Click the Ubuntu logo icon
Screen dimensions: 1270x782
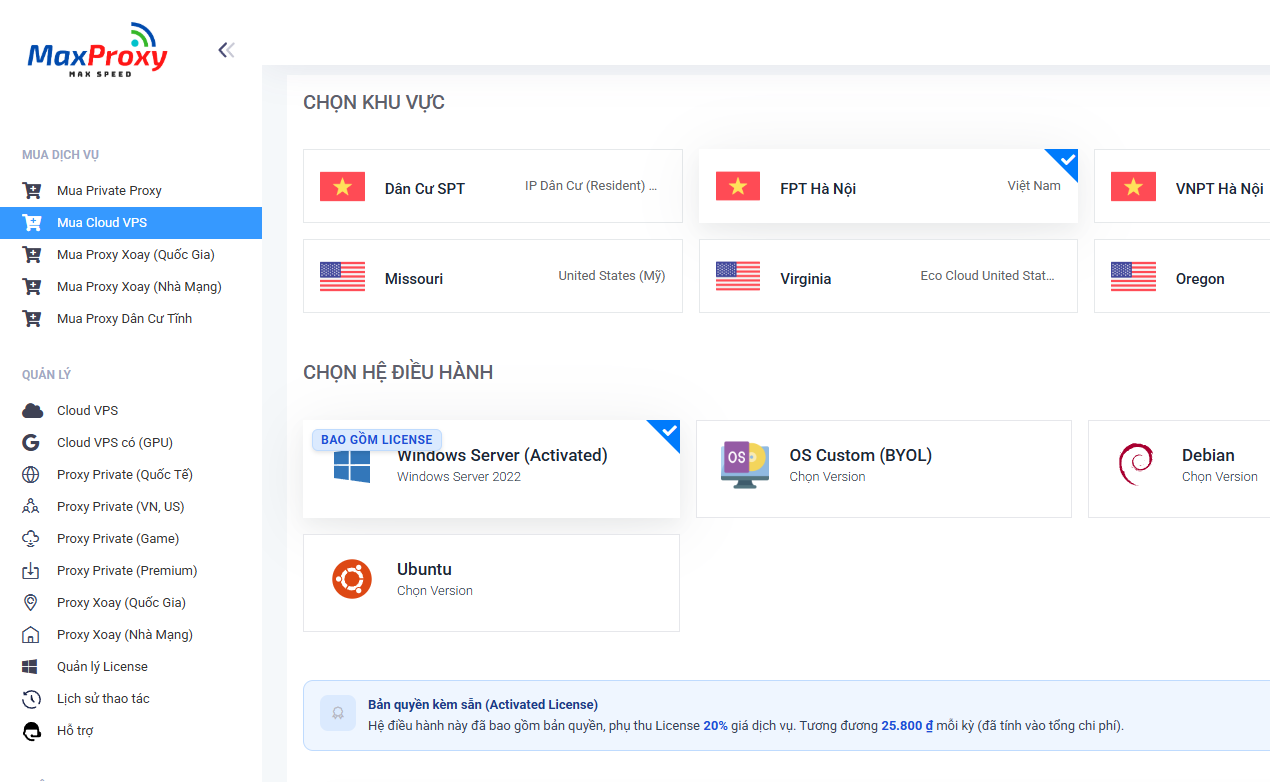click(x=352, y=579)
